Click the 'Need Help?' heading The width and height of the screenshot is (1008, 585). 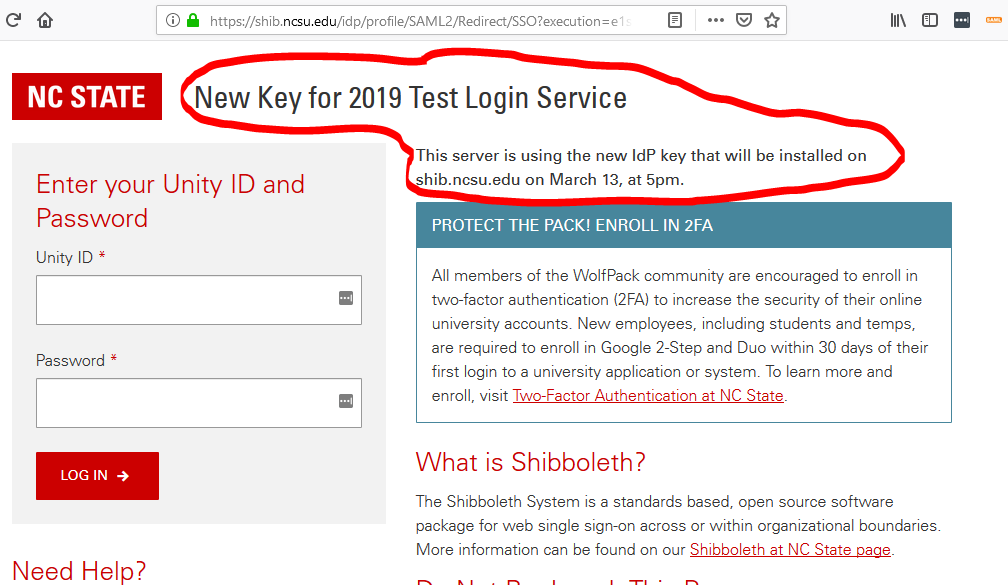(79, 571)
